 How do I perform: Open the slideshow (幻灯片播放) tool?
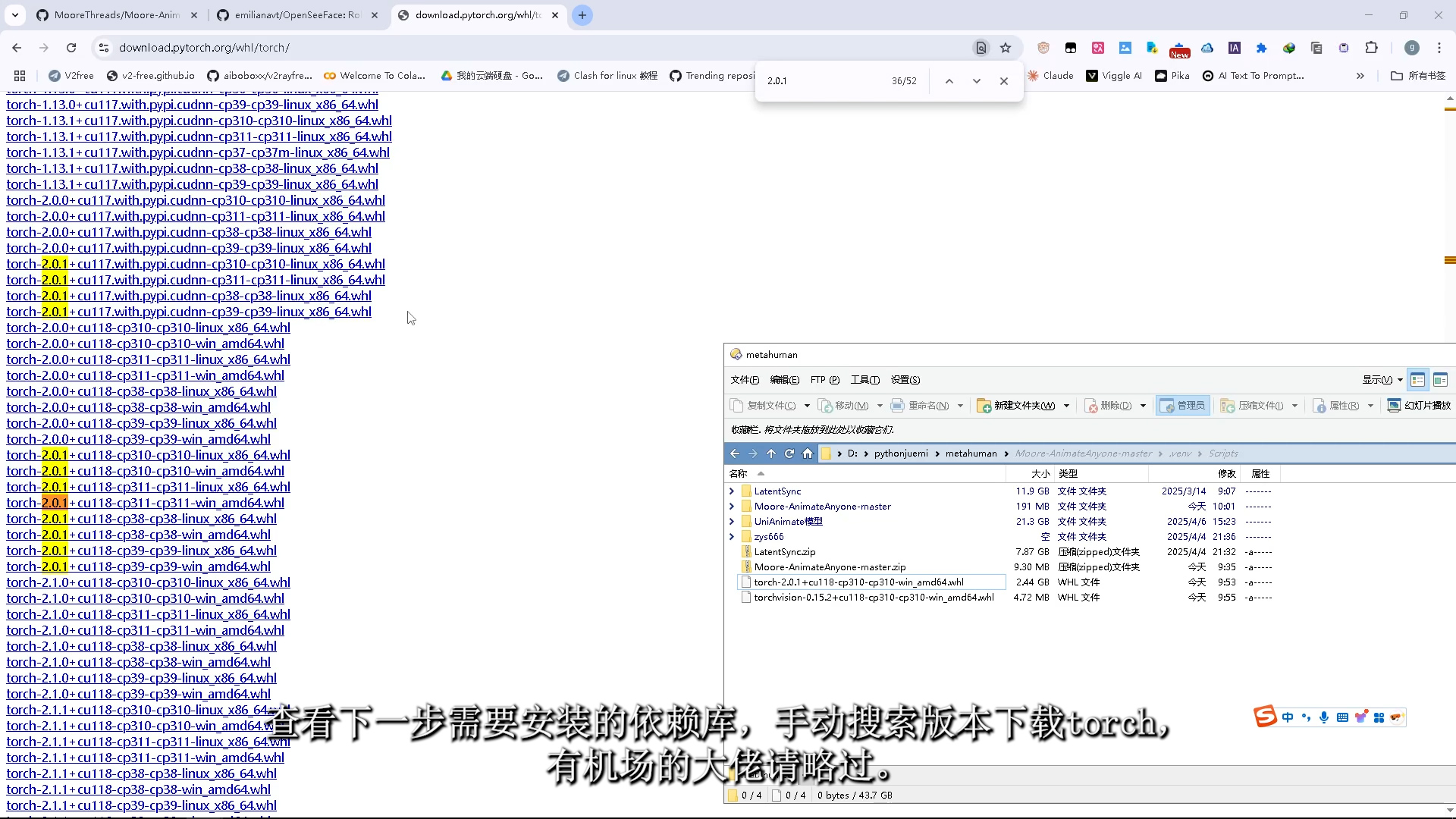pyautogui.click(x=1419, y=406)
